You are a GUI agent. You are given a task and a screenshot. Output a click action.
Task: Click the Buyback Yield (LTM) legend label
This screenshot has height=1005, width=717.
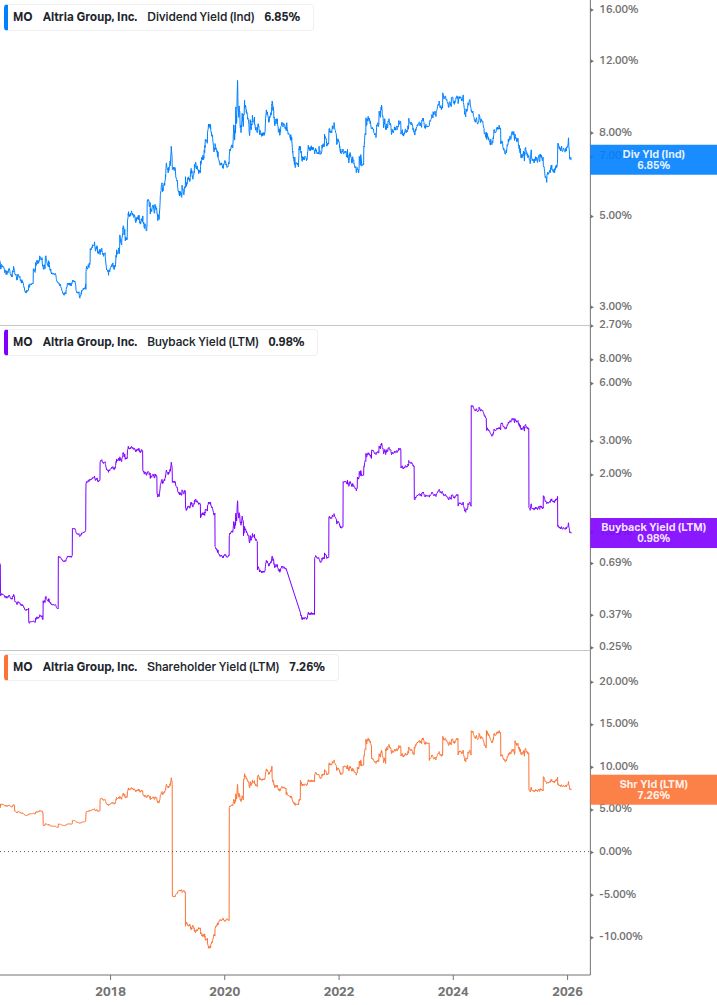pyautogui.click(x=202, y=342)
